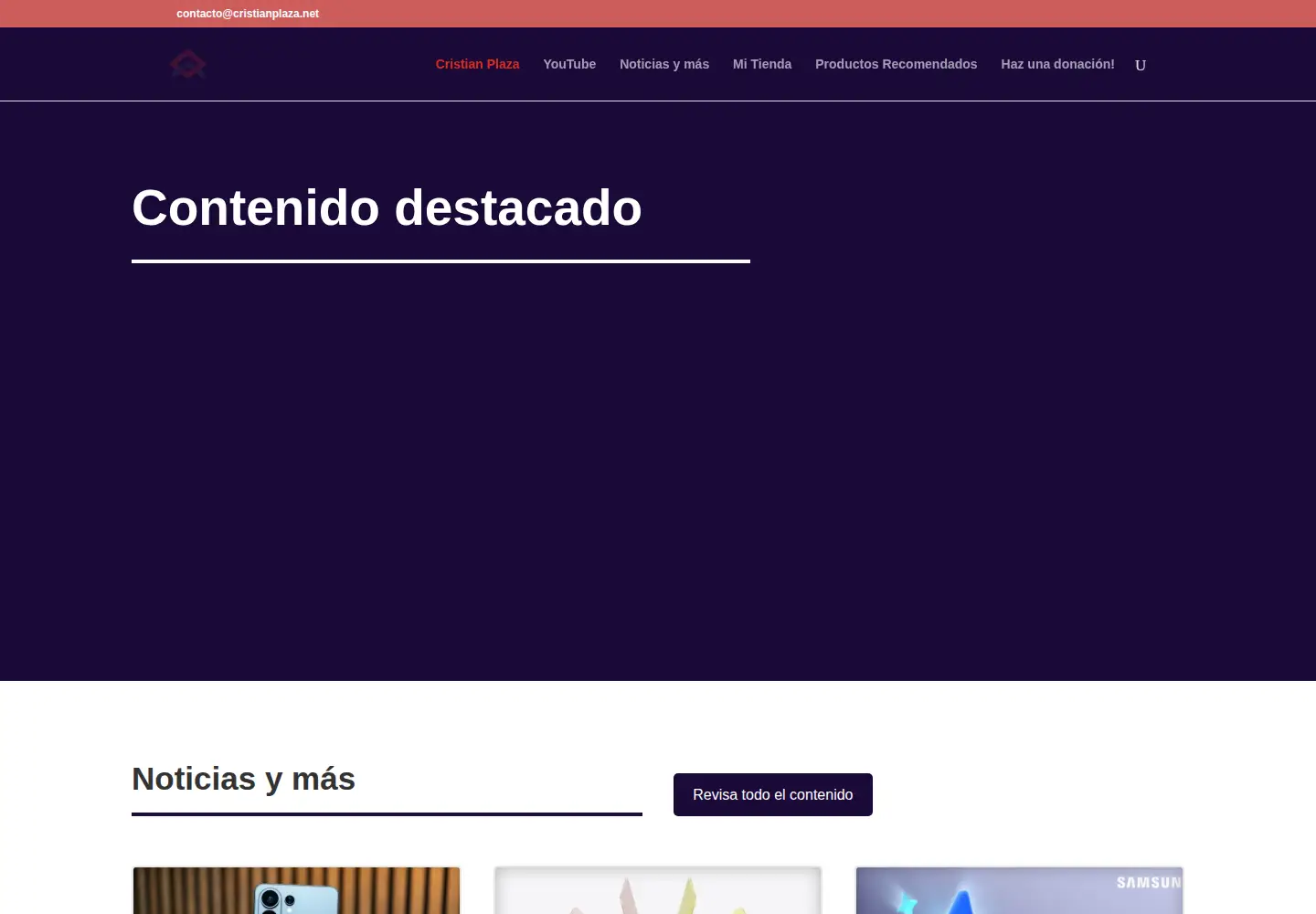This screenshot has width=1316, height=914.
Task: Open the Cristian Plaza menu item
Action: tap(477, 64)
